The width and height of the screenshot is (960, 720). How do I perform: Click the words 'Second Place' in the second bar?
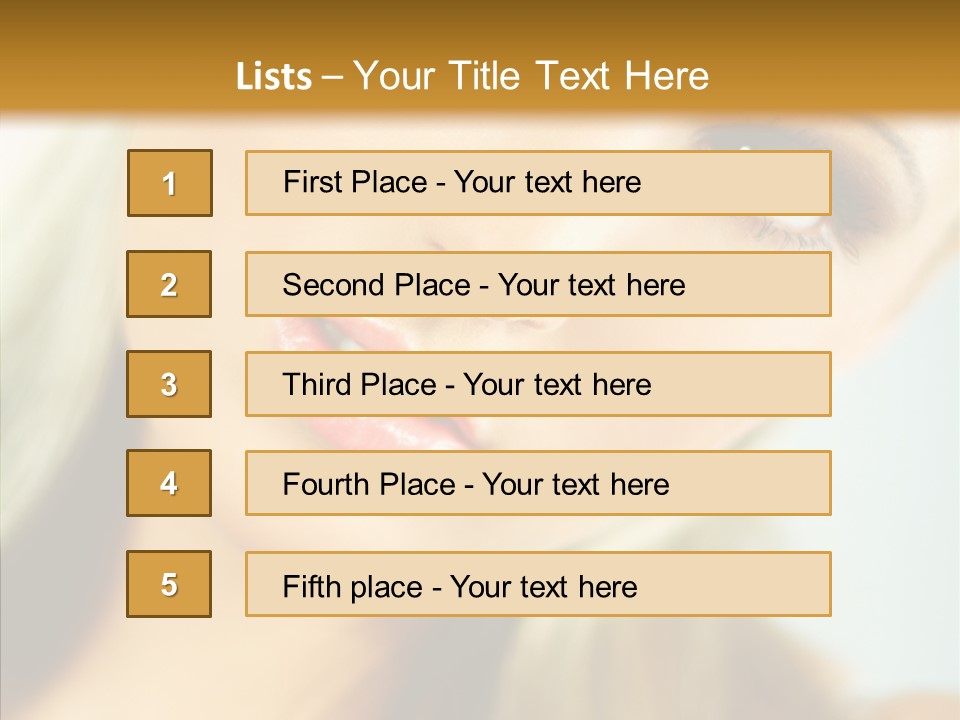[377, 285]
